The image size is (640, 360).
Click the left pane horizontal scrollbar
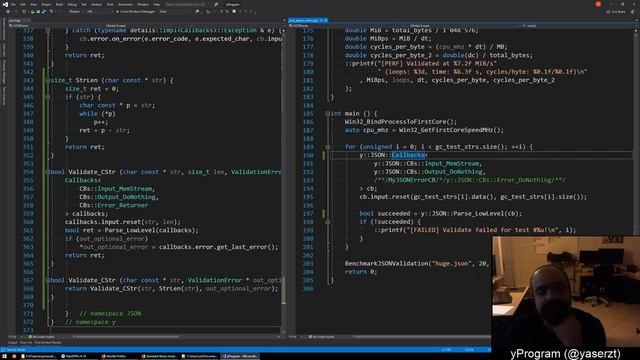point(127,337)
